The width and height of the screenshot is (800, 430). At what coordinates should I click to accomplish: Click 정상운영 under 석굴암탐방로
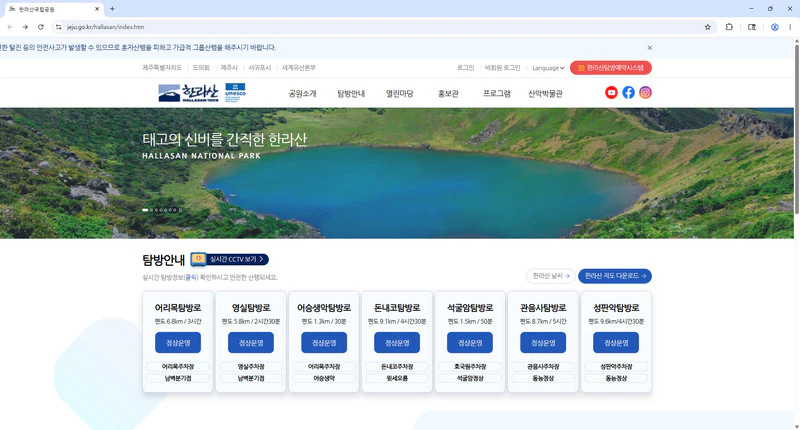click(x=470, y=343)
